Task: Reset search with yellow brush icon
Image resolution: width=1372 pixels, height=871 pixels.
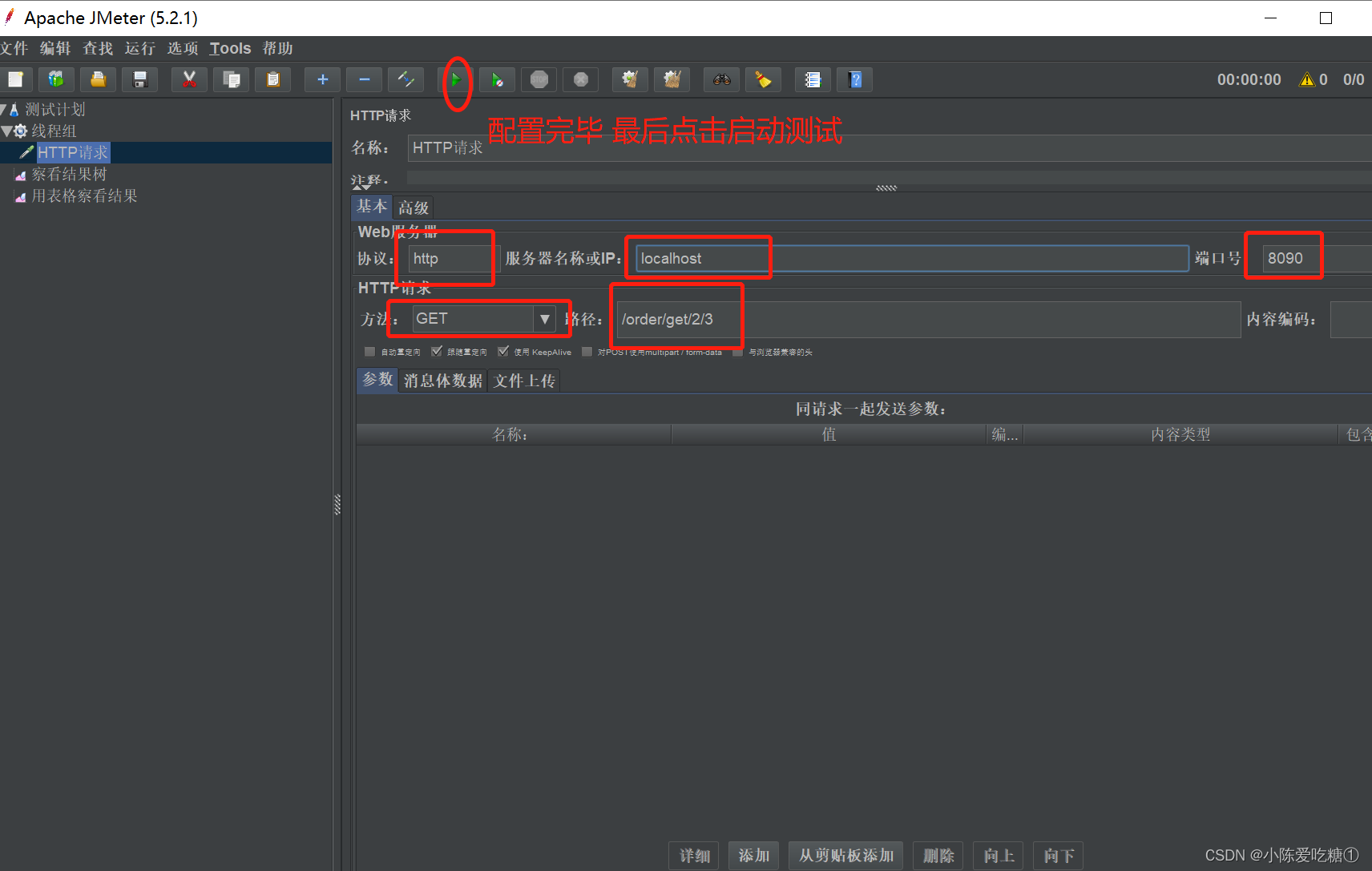Action: [764, 79]
